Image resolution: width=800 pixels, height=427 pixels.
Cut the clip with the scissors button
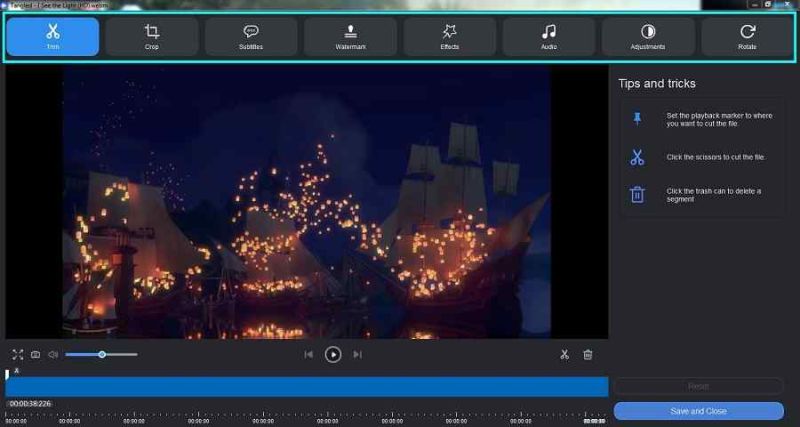point(565,354)
